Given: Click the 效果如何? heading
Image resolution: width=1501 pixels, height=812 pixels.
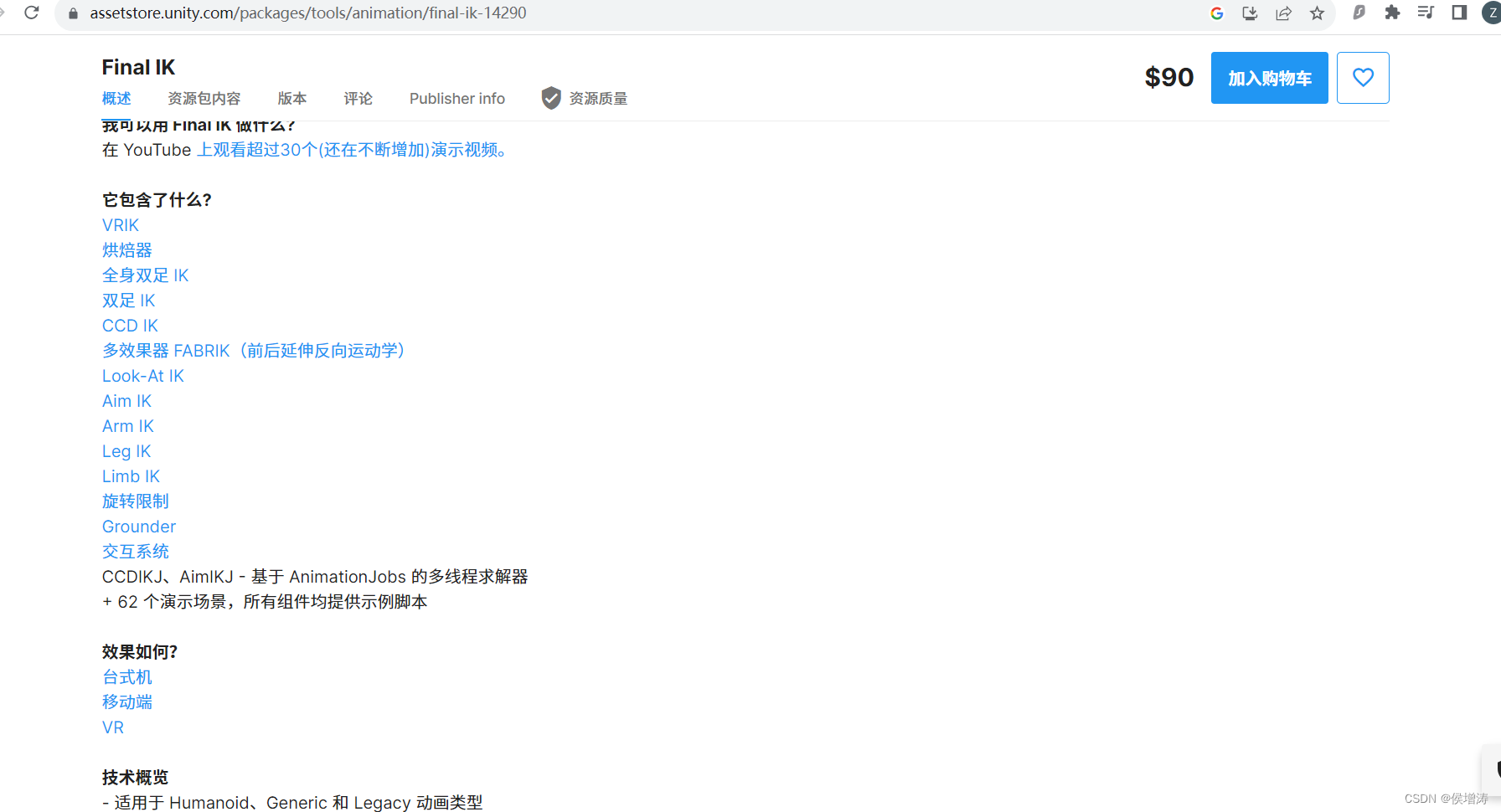Looking at the screenshot, I should pyautogui.click(x=140, y=652).
